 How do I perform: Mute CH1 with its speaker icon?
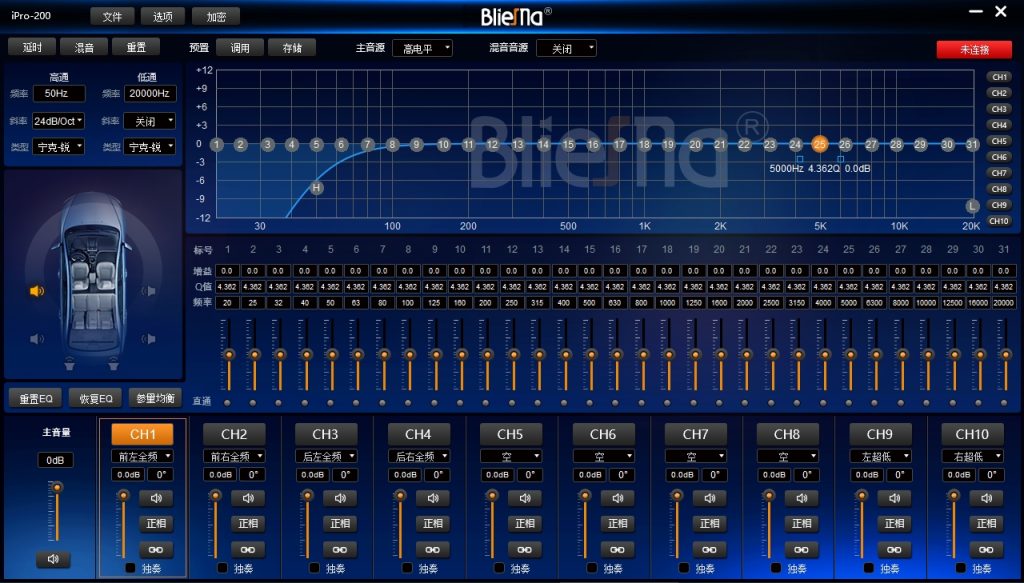click(x=156, y=499)
